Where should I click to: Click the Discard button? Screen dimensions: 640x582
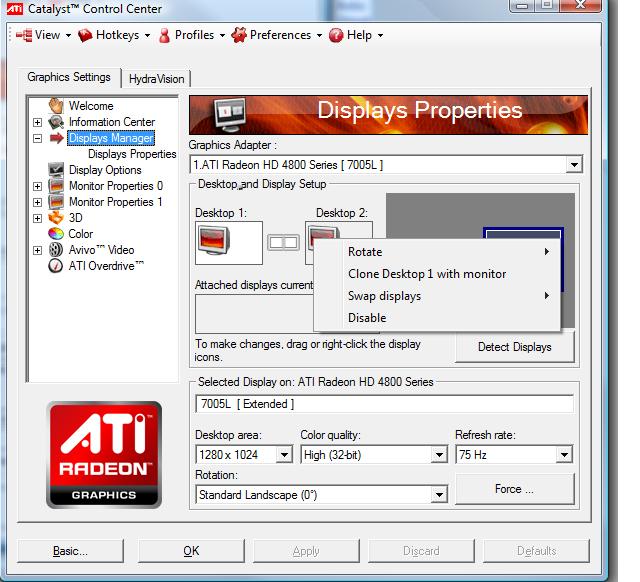(421, 551)
